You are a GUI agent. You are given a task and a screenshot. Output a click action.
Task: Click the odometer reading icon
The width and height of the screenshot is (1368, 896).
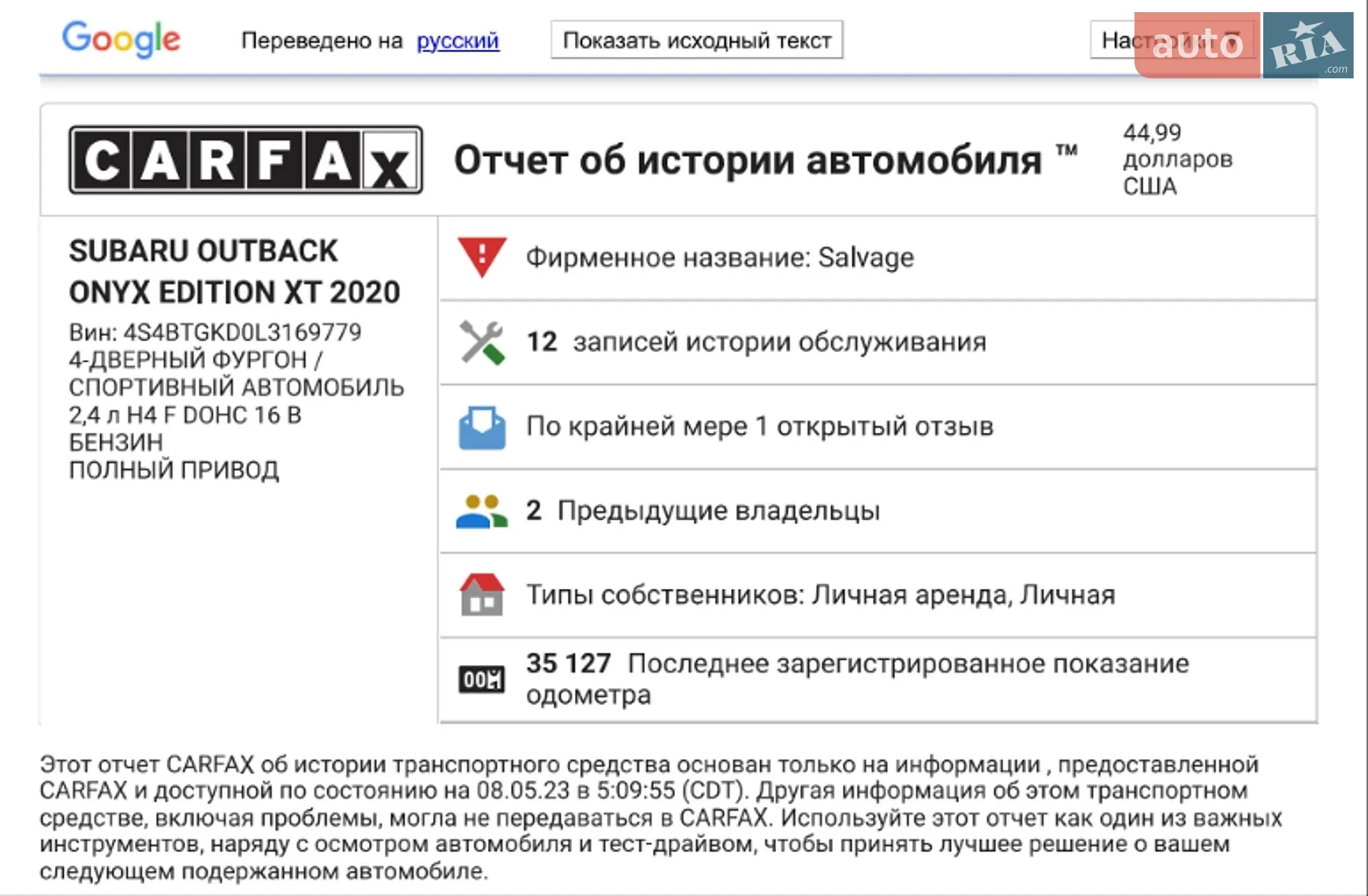tap(482, 679)
